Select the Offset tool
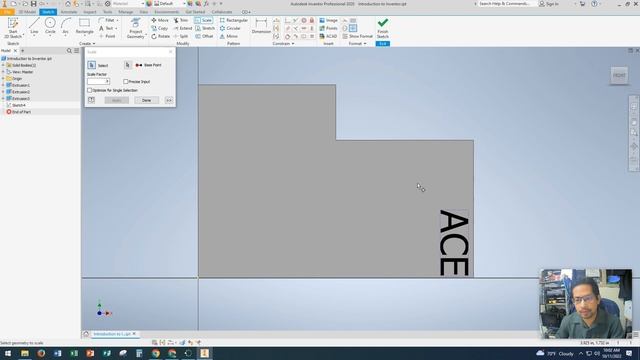640x360 pixels. [204, 36]
